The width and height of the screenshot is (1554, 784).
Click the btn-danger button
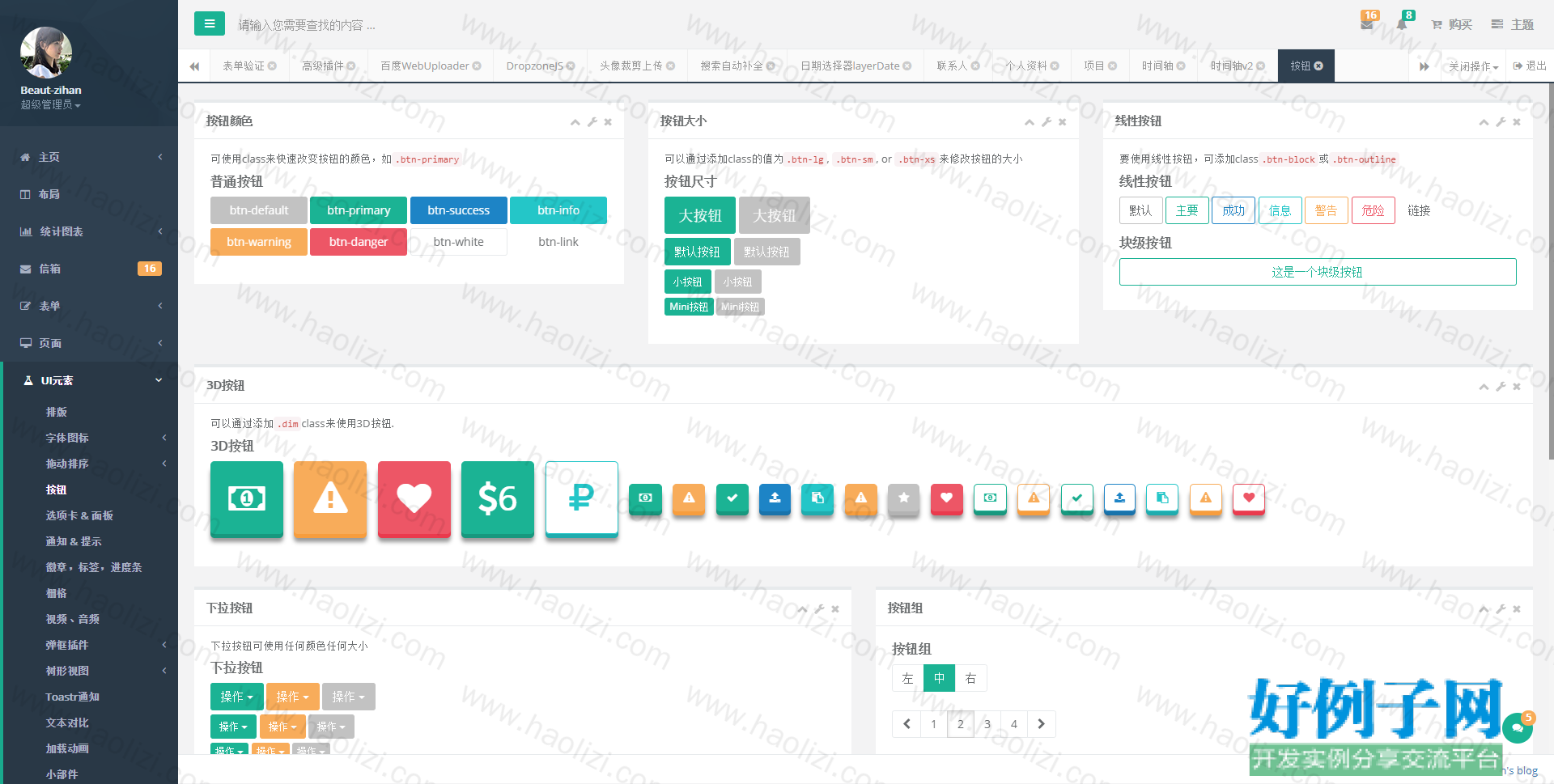[x=359, y=242]
